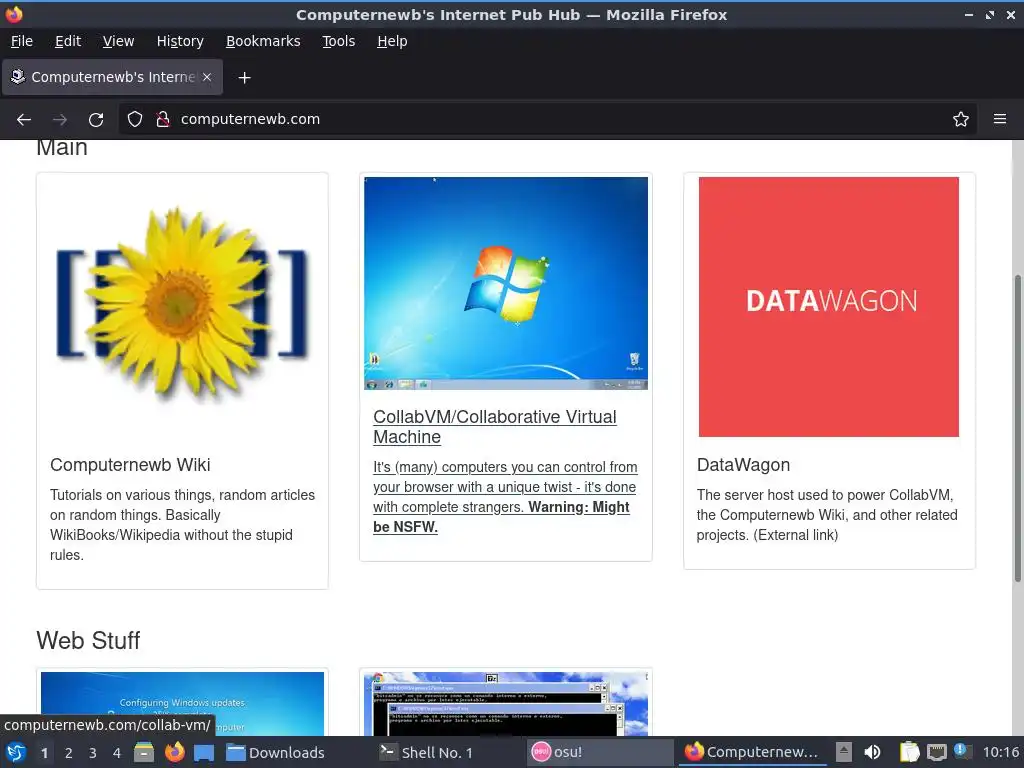Open the network status tray icon

936,752
